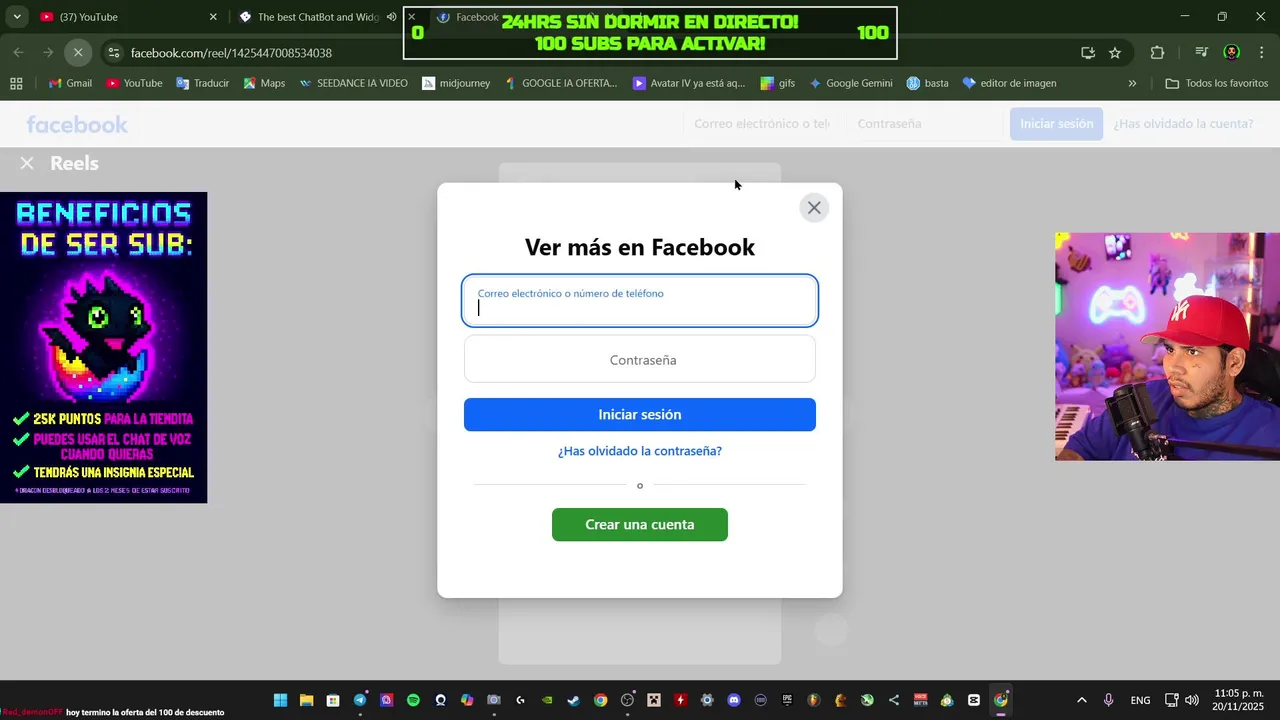1280x720 pixels.
Task: Open the Maps bookmark
Action: tap(264, 83)
